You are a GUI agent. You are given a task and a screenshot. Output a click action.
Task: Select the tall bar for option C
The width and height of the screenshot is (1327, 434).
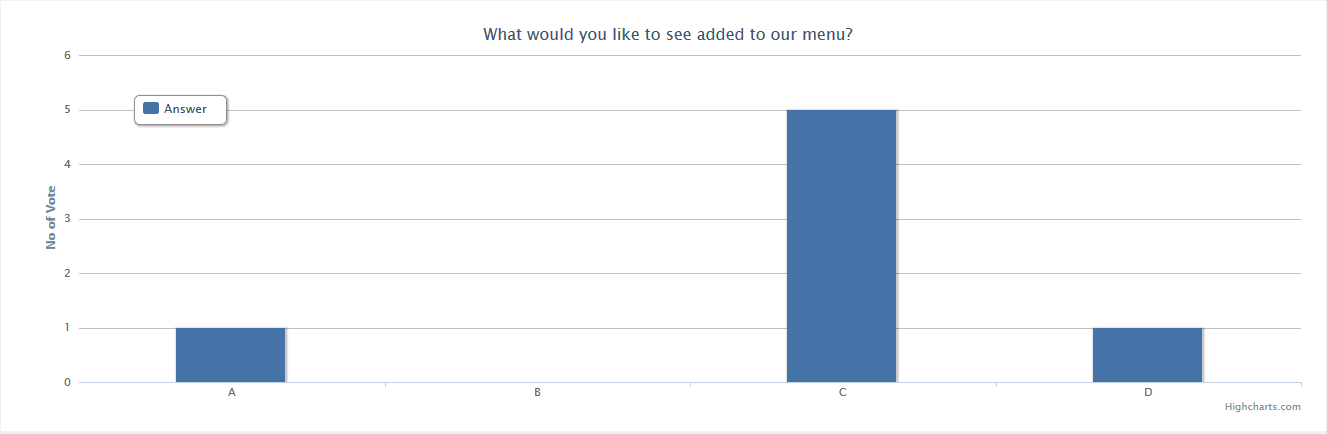[842, 246]
